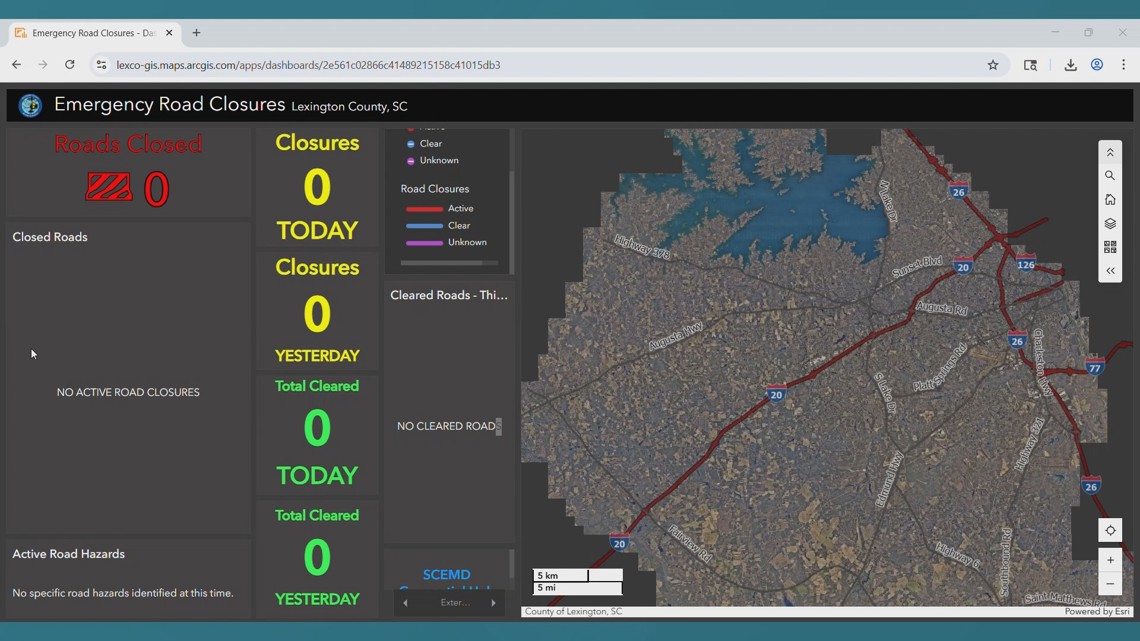The width and height of the screenshot is (1140, 641).
Task: Zoom in on the map
Action: click(x=1110, y=560)
